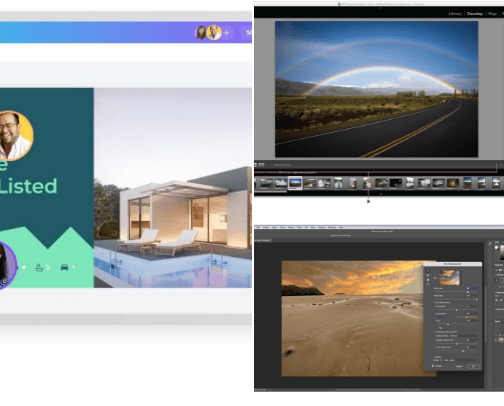
Task: Click the man's avatar in the design header
Action: pos(214,32)
